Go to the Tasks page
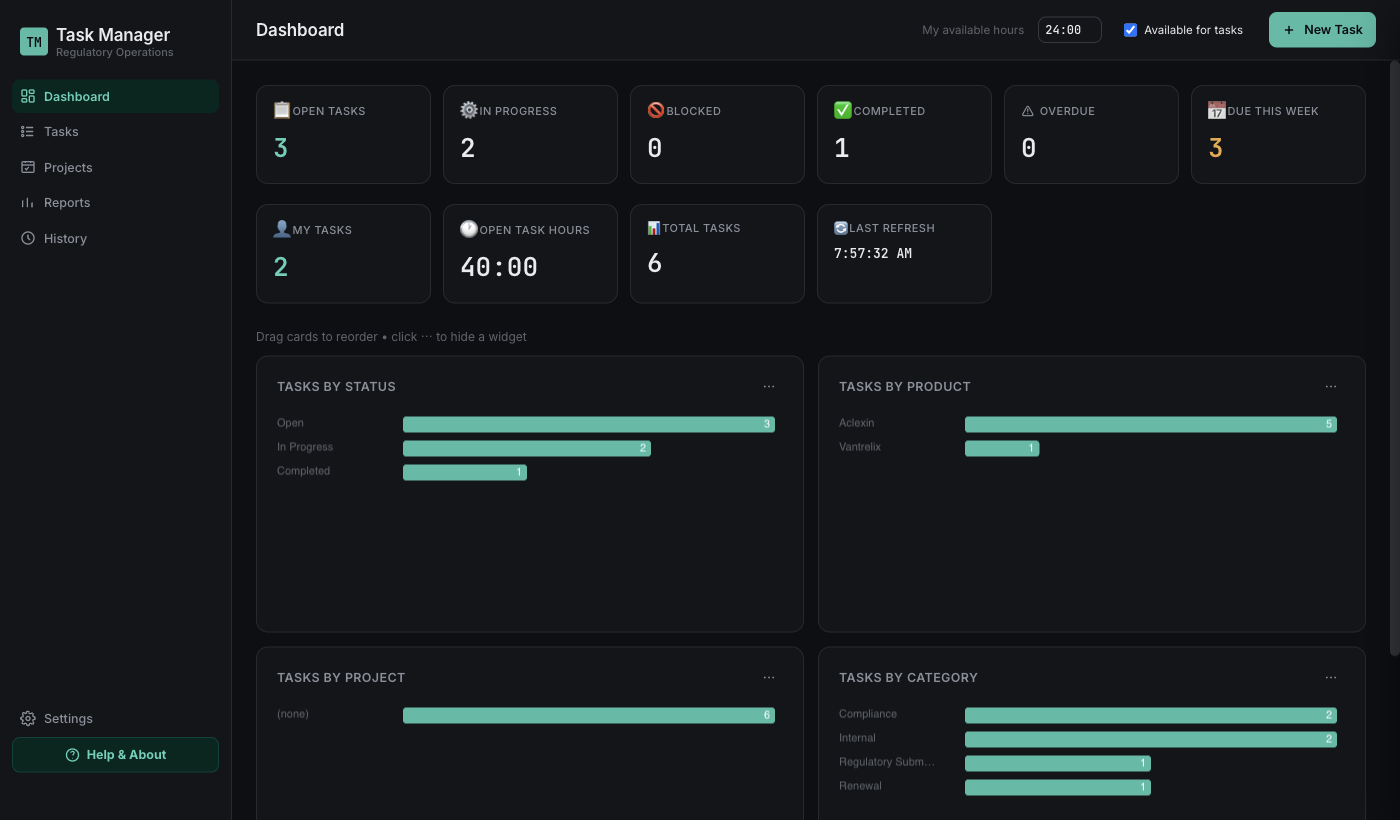 point(115,131)
